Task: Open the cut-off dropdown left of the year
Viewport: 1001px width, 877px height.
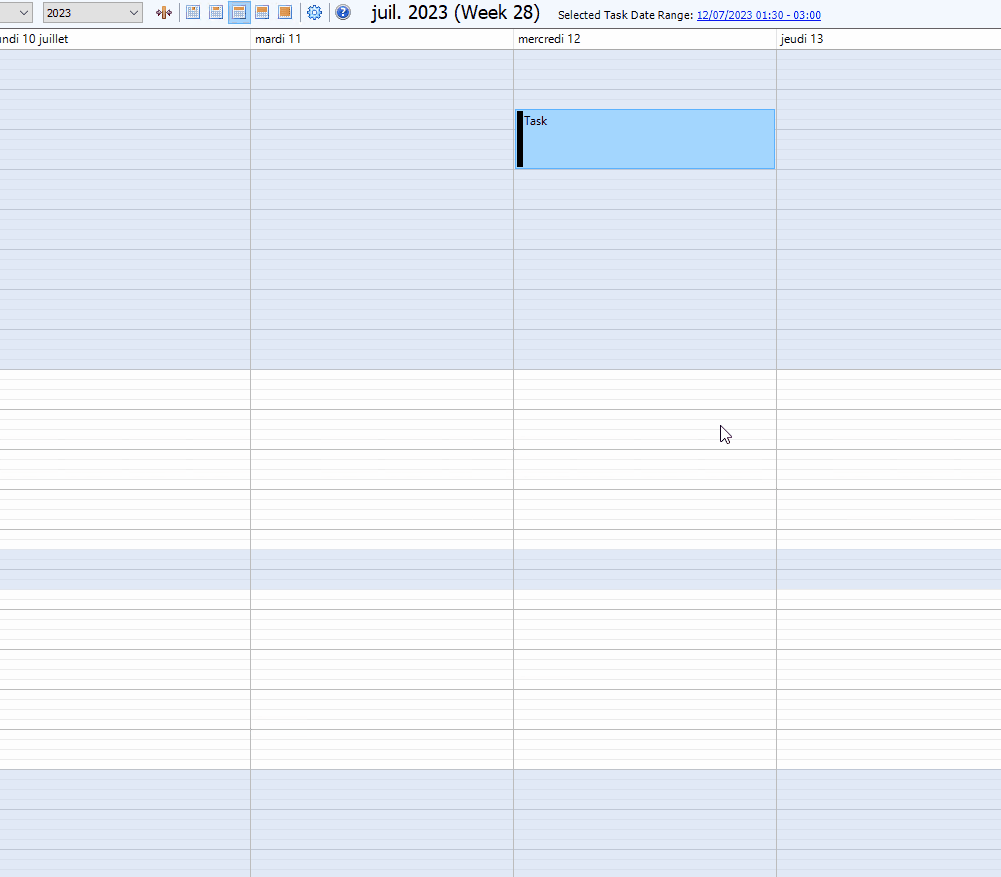Action: [16, 13]
